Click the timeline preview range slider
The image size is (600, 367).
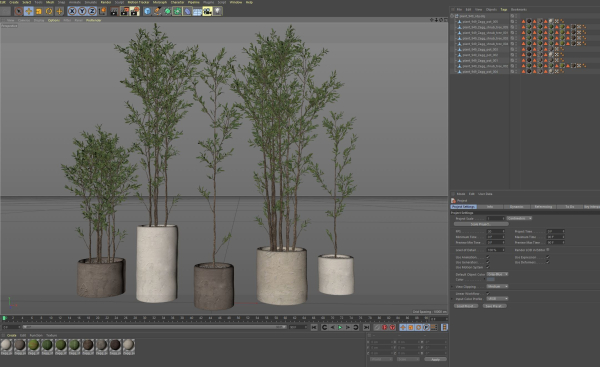coord(154,327)
